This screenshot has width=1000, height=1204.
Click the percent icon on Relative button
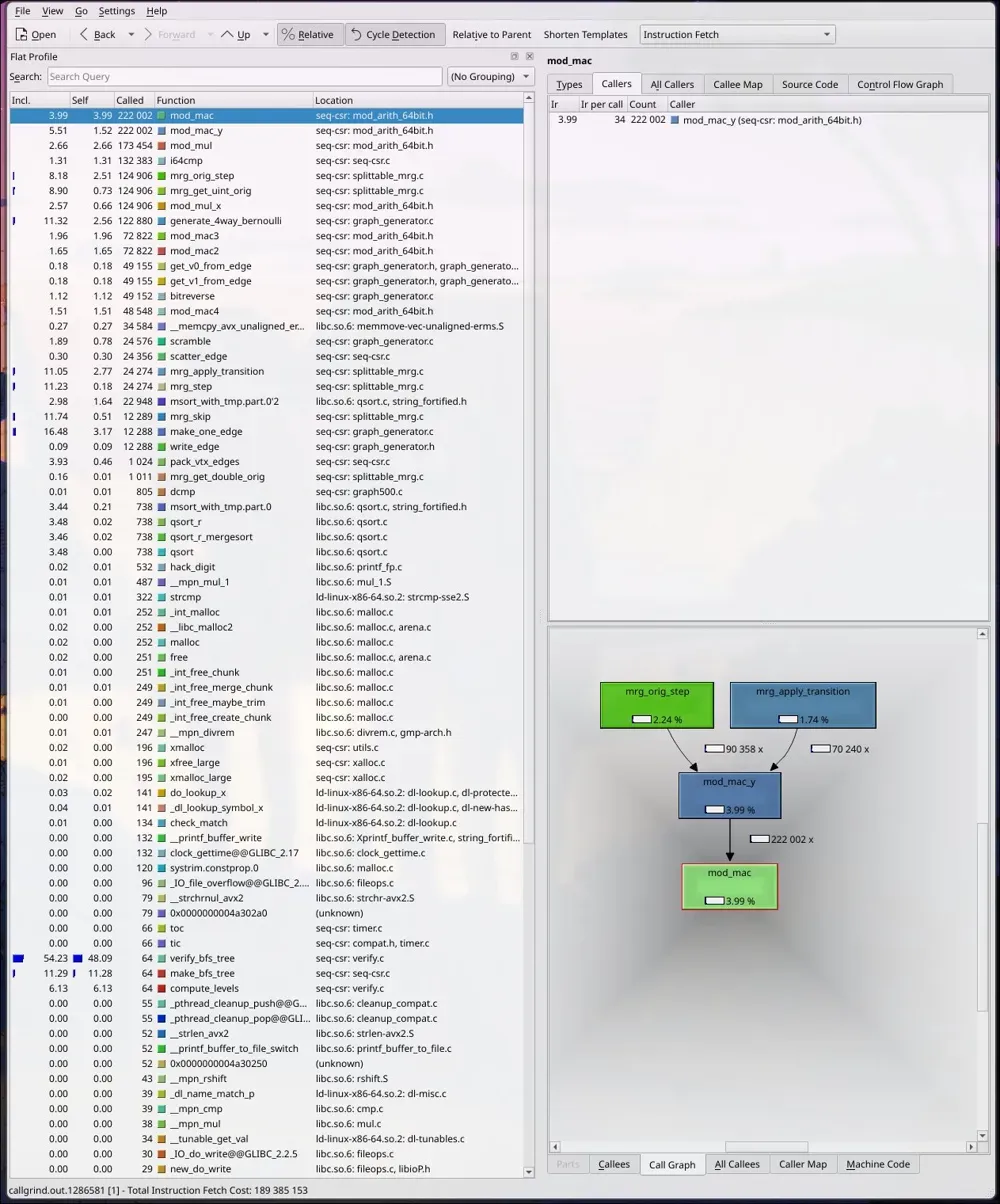[x=288, y=34]
